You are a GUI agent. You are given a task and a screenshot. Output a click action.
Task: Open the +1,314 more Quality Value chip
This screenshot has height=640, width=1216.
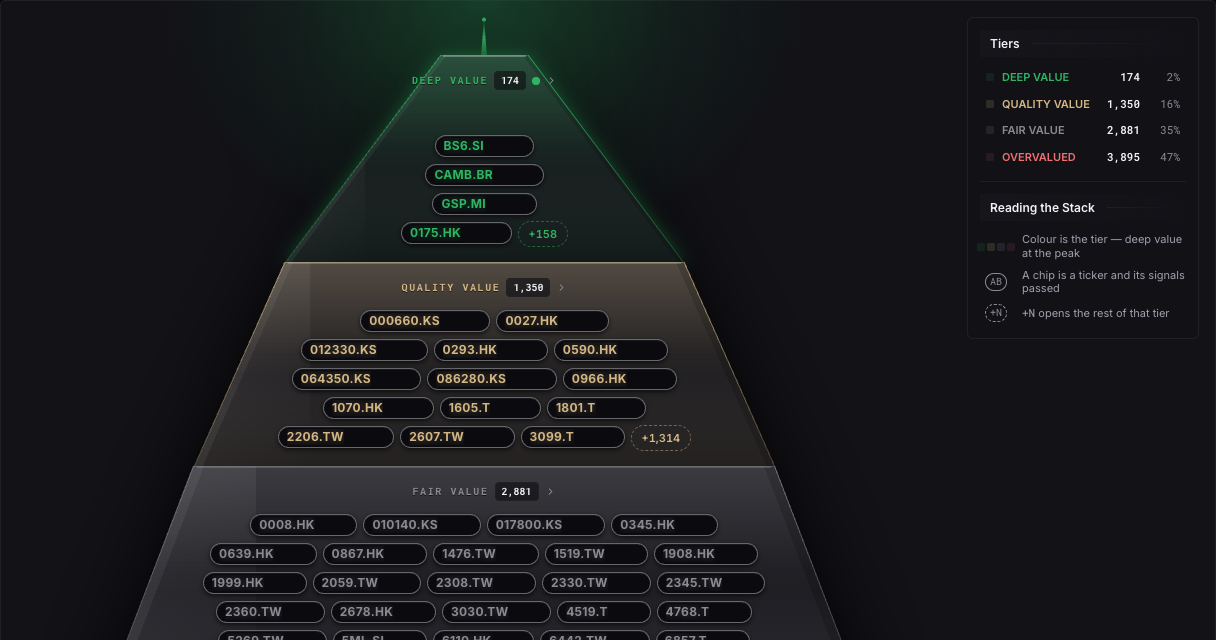[x=661, y=438]
